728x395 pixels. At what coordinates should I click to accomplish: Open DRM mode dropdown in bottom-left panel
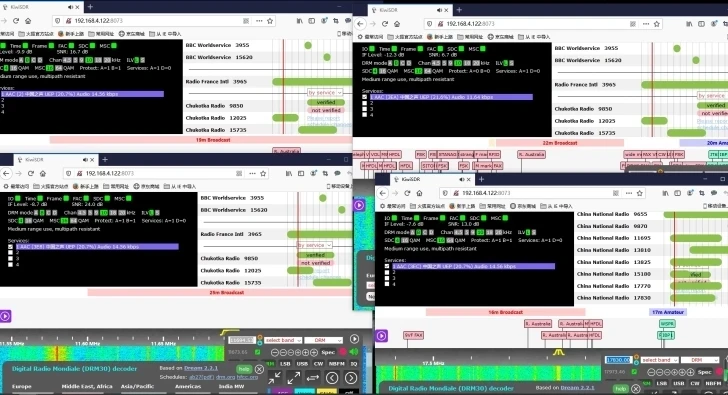(x=324, y=340)
